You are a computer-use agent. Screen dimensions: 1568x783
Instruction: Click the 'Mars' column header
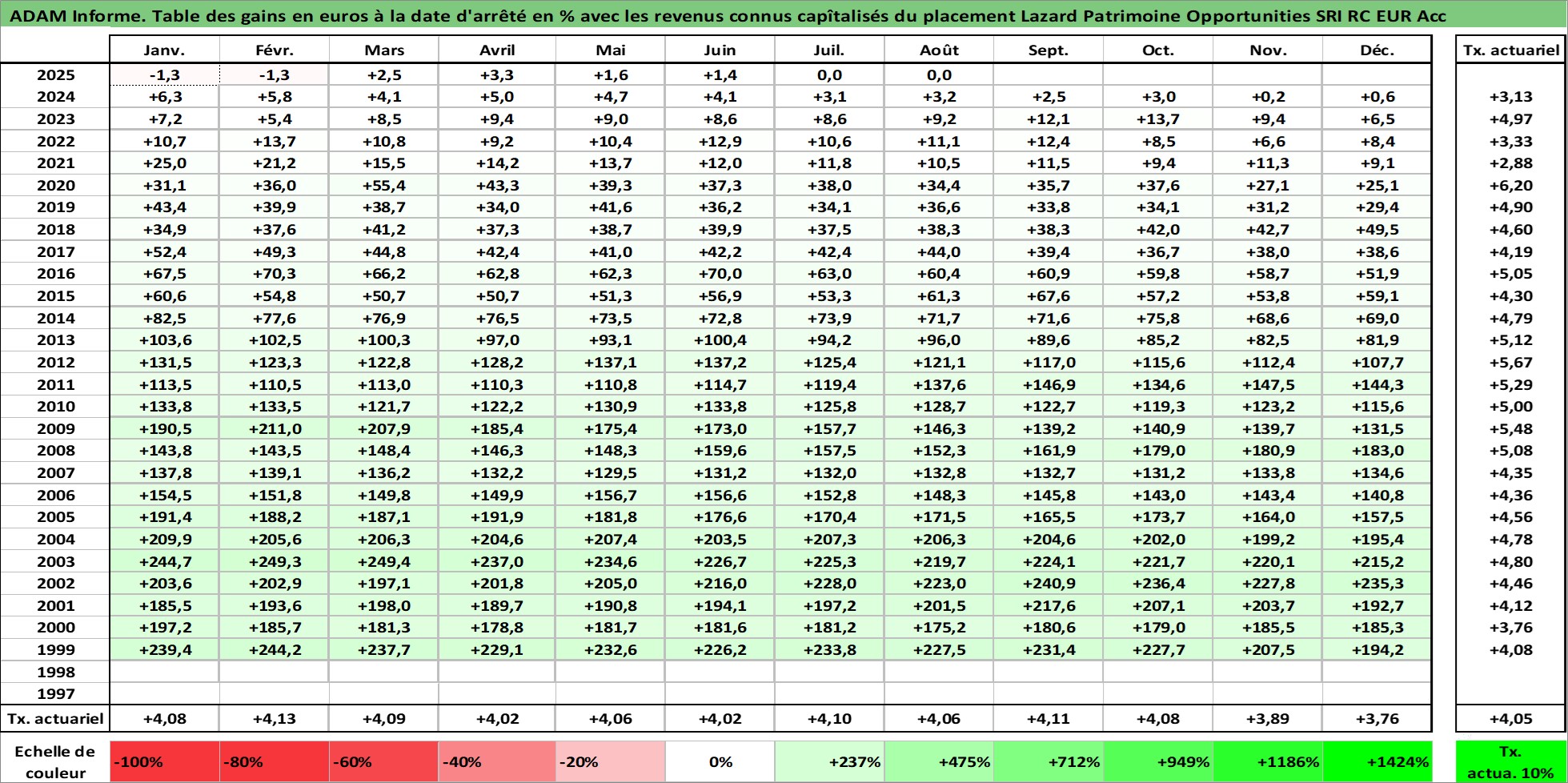[383, 50]
